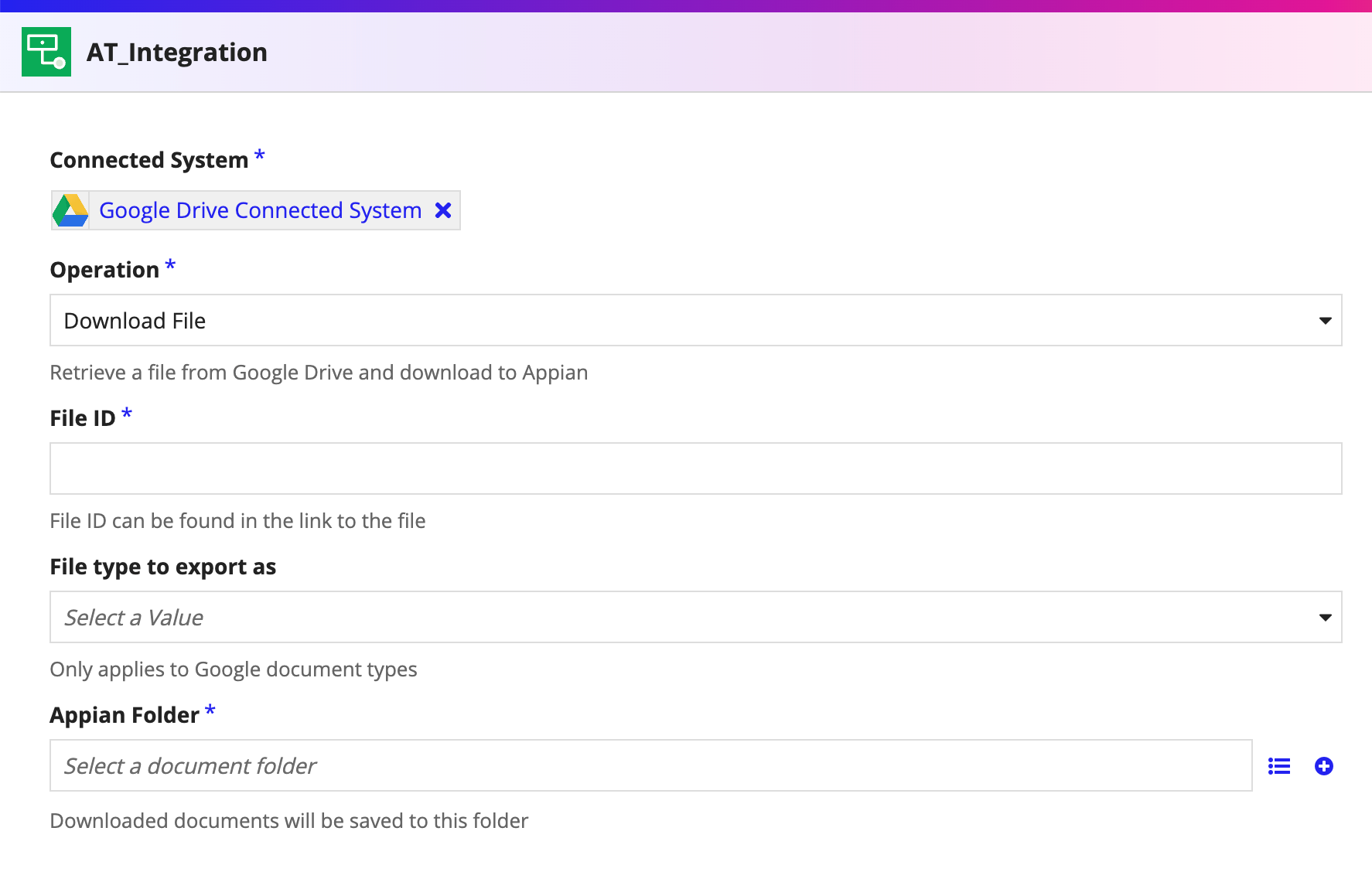Open the Google Drive Connected System link
Viewport: 1372px width, 872px height.
261,210
